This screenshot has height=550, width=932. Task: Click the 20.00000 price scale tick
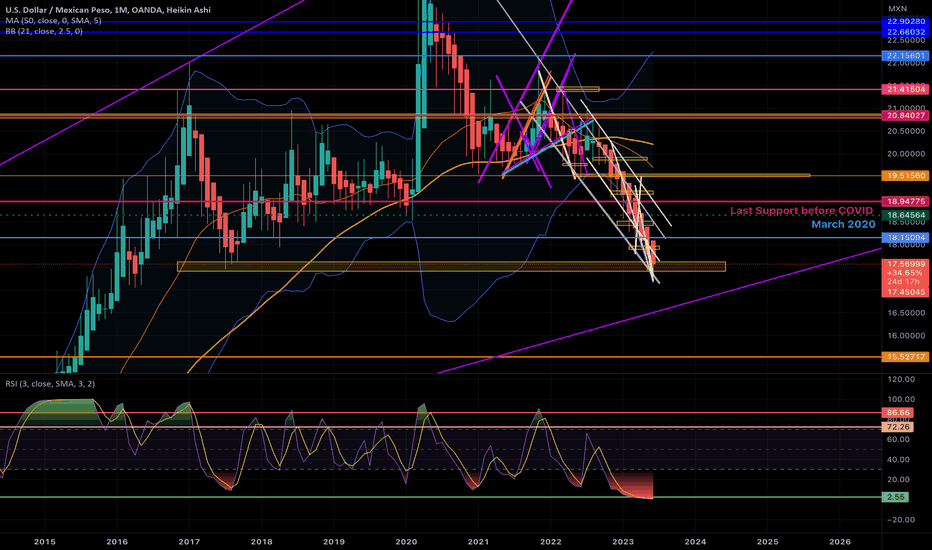(906, 153)
